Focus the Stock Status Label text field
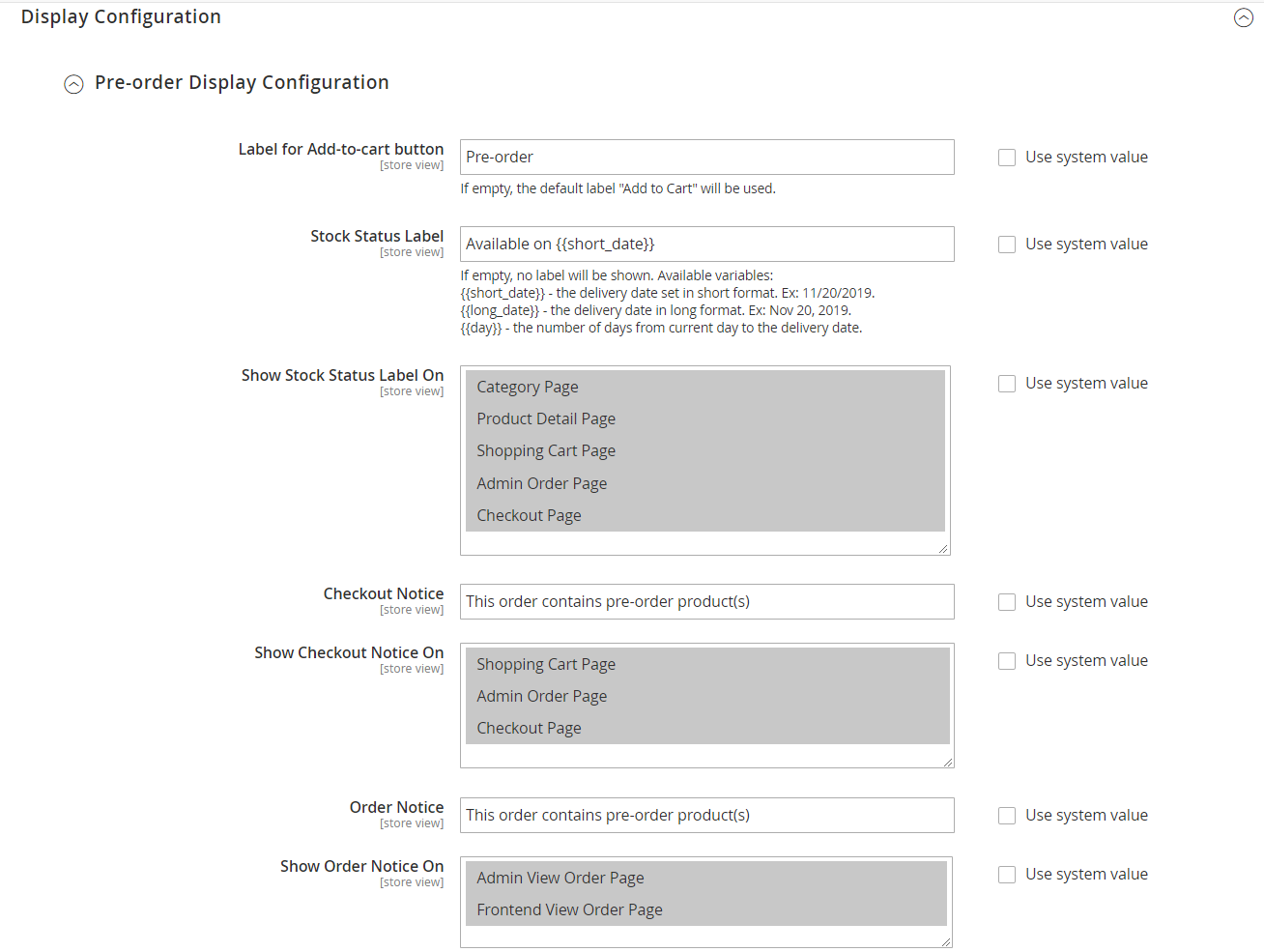Viewport: 1264px width, 952px height. click(x=706, y=245)
